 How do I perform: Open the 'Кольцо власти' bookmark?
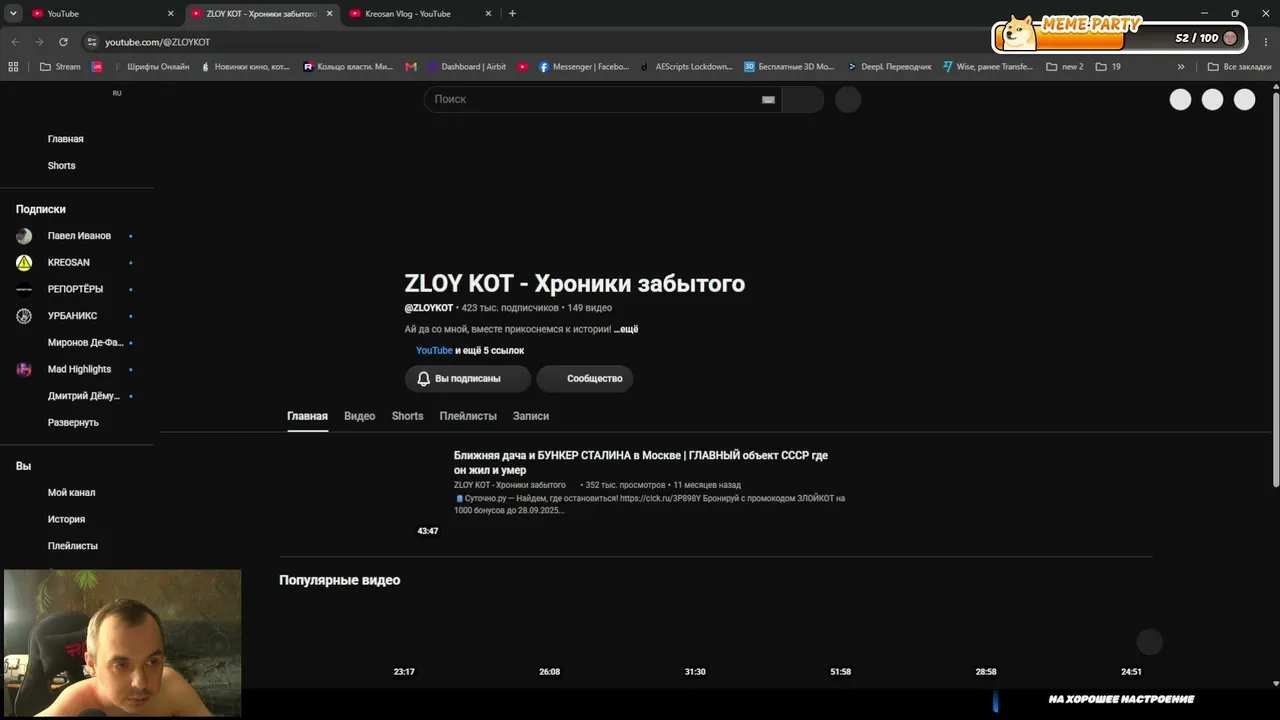coord(348,67)
